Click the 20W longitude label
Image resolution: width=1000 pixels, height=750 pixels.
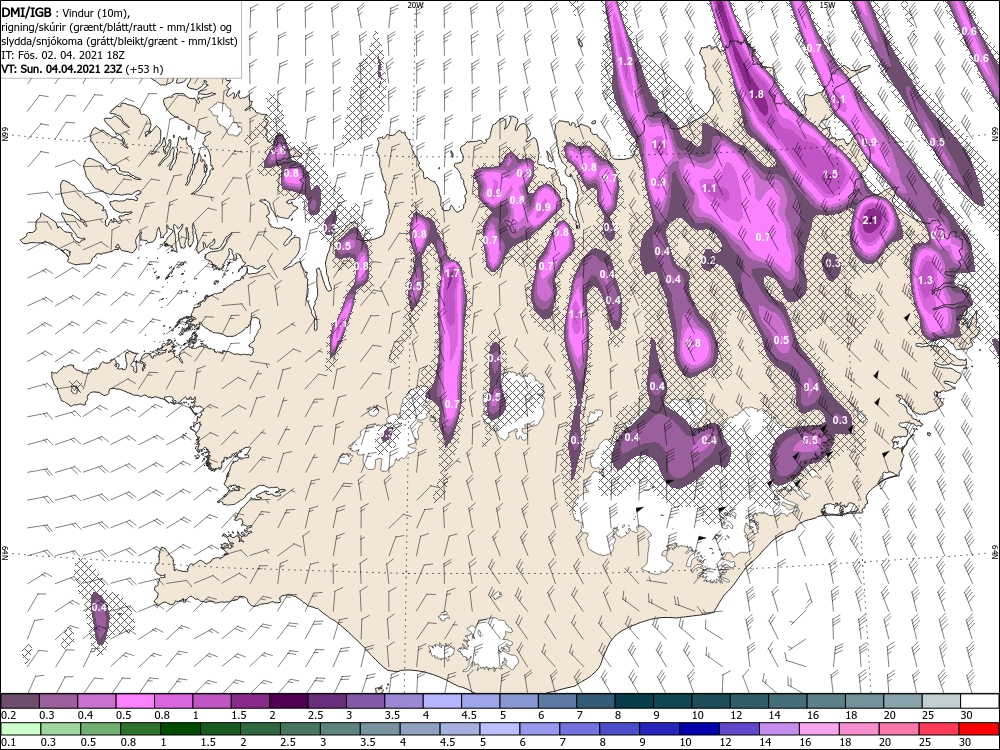pyautogui.click(x=415, y=4)
